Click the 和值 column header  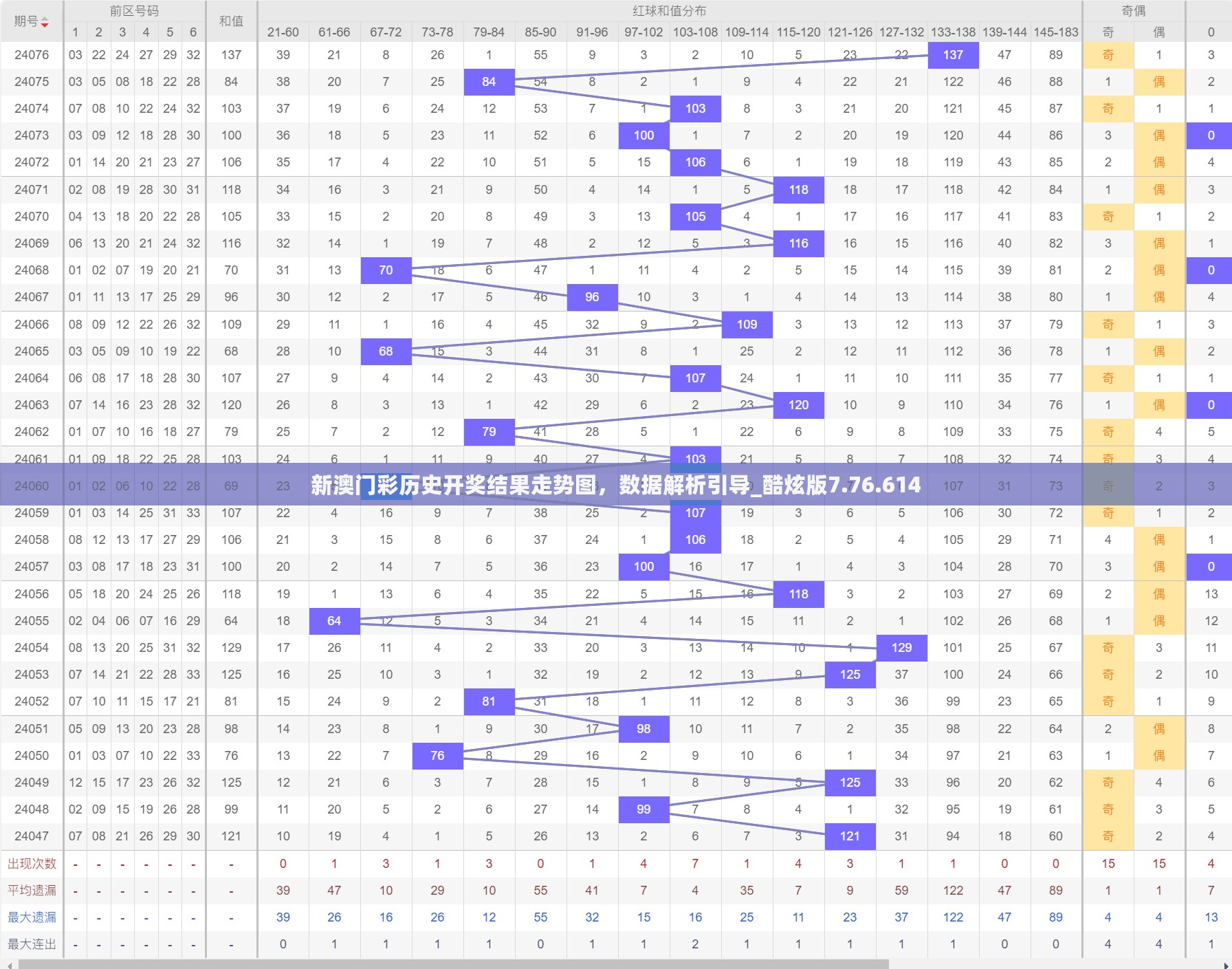click(x=231, y=21)
